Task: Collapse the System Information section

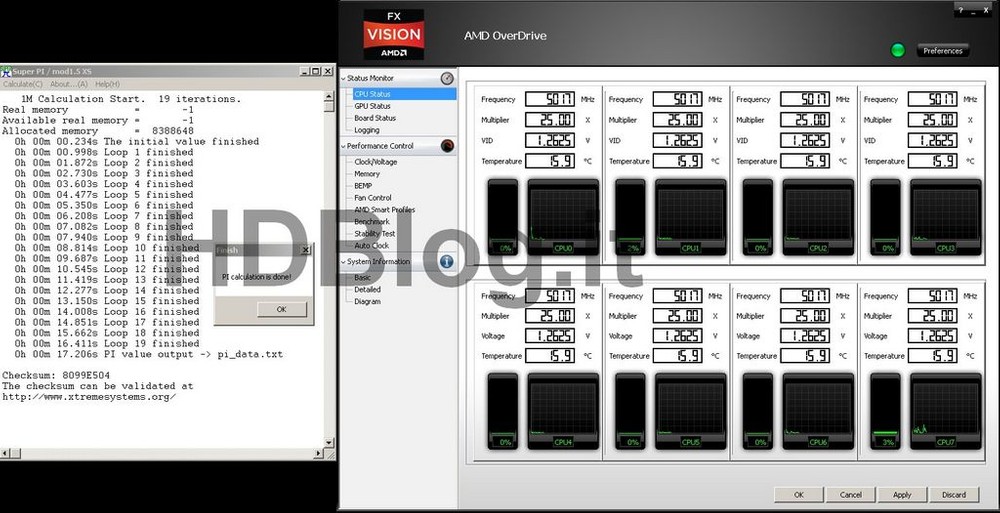Action: (344, 262)
